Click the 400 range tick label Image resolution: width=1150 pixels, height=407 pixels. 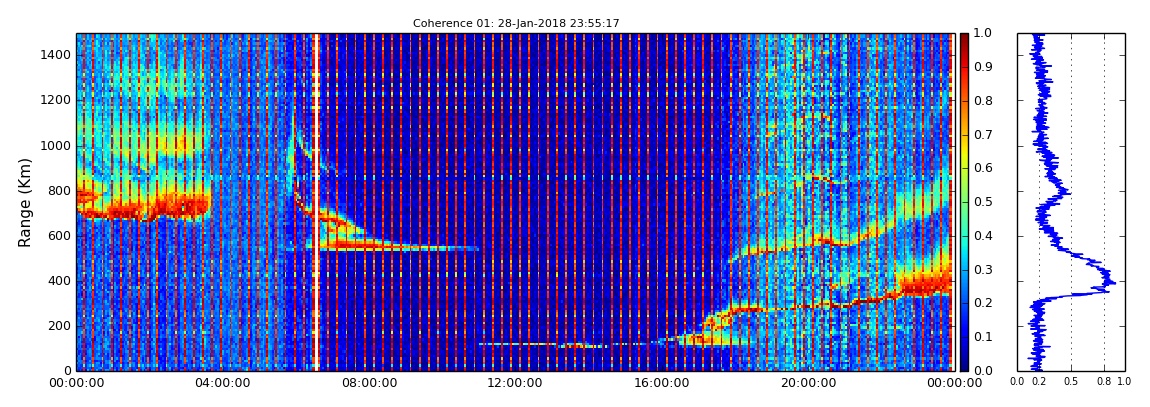[59, 281]
